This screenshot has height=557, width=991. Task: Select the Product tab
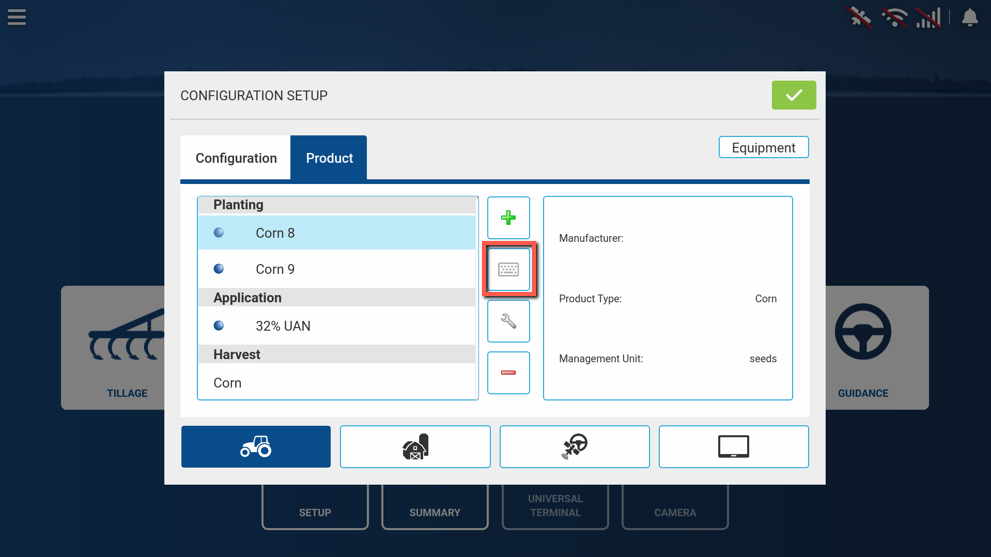(329, 158)
